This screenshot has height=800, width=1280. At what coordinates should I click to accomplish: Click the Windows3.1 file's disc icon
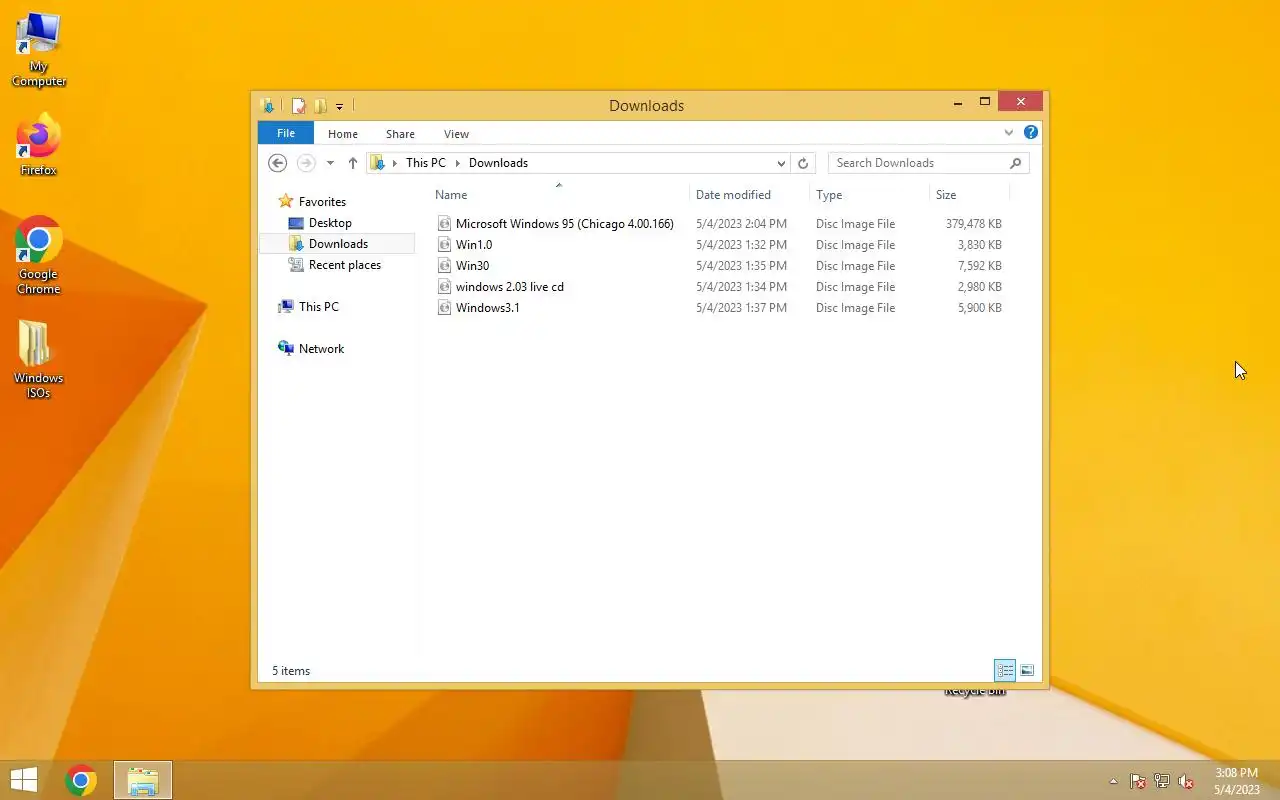pos(445,308)
